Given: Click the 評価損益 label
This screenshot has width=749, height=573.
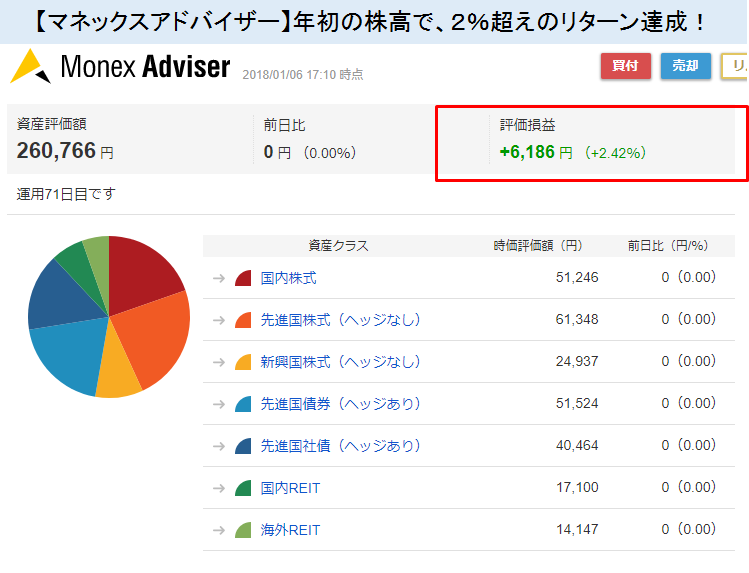Looking at the screenshot, I should 527,125.
